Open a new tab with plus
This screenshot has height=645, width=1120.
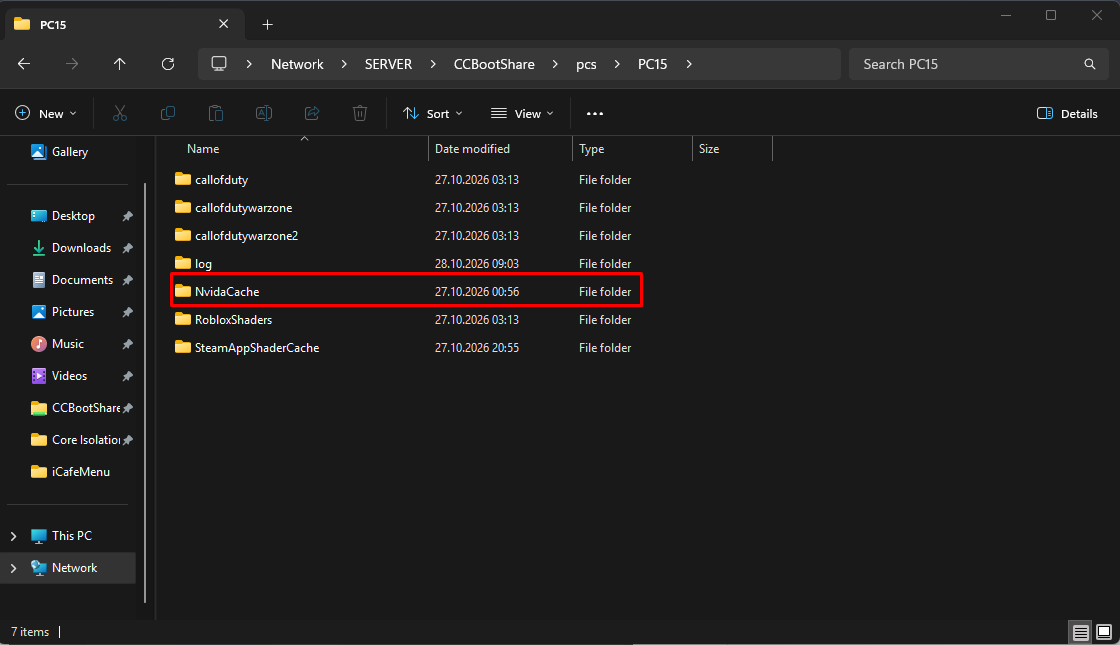[x=267, y=25]
